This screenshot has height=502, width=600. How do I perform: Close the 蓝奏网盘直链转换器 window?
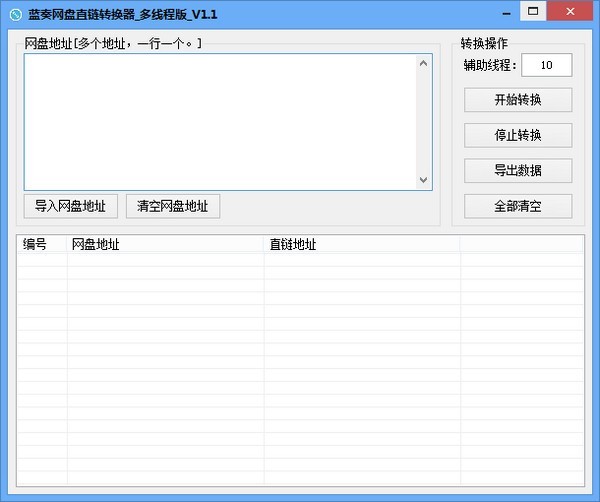(570, 11)
